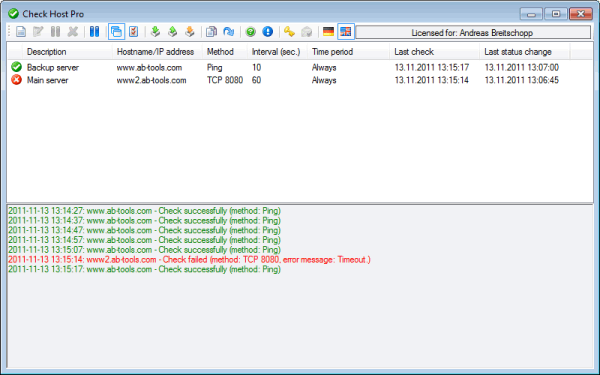Viewport: 600px width, 375px height.
Task: Select the Main server row description
Action: [x=47, y=80]
